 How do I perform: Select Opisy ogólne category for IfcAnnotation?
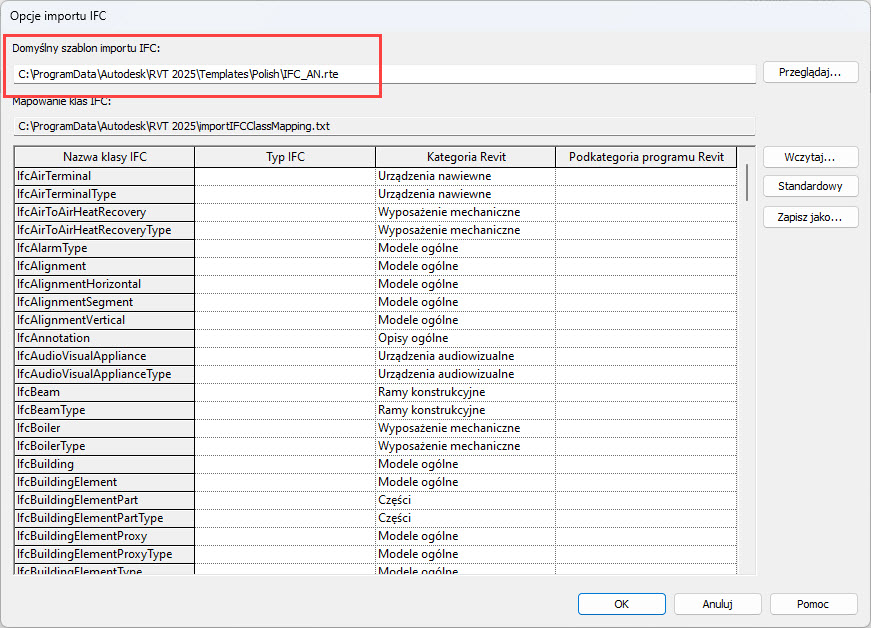(465, 338)
